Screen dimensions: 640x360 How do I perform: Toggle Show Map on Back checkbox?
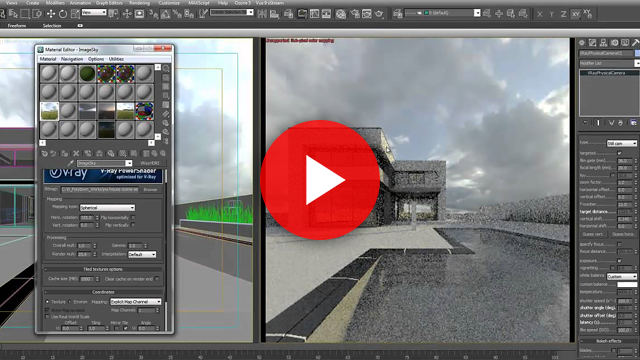pos(47,310)
